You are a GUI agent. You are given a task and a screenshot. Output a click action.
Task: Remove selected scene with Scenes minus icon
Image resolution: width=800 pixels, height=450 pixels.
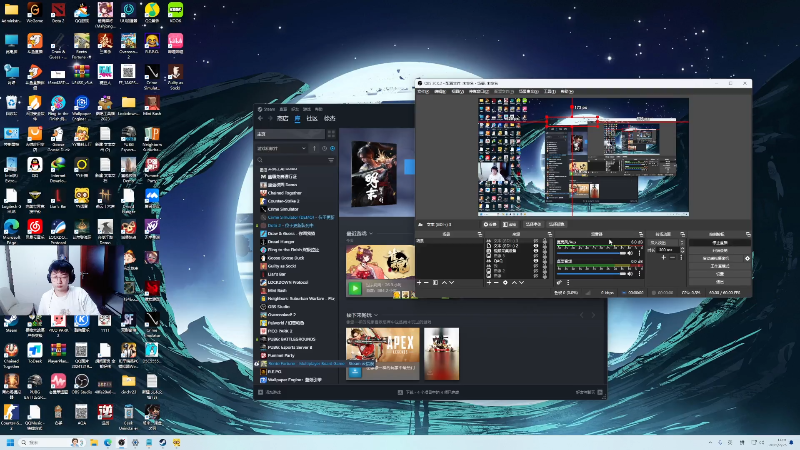pos(426,282)
